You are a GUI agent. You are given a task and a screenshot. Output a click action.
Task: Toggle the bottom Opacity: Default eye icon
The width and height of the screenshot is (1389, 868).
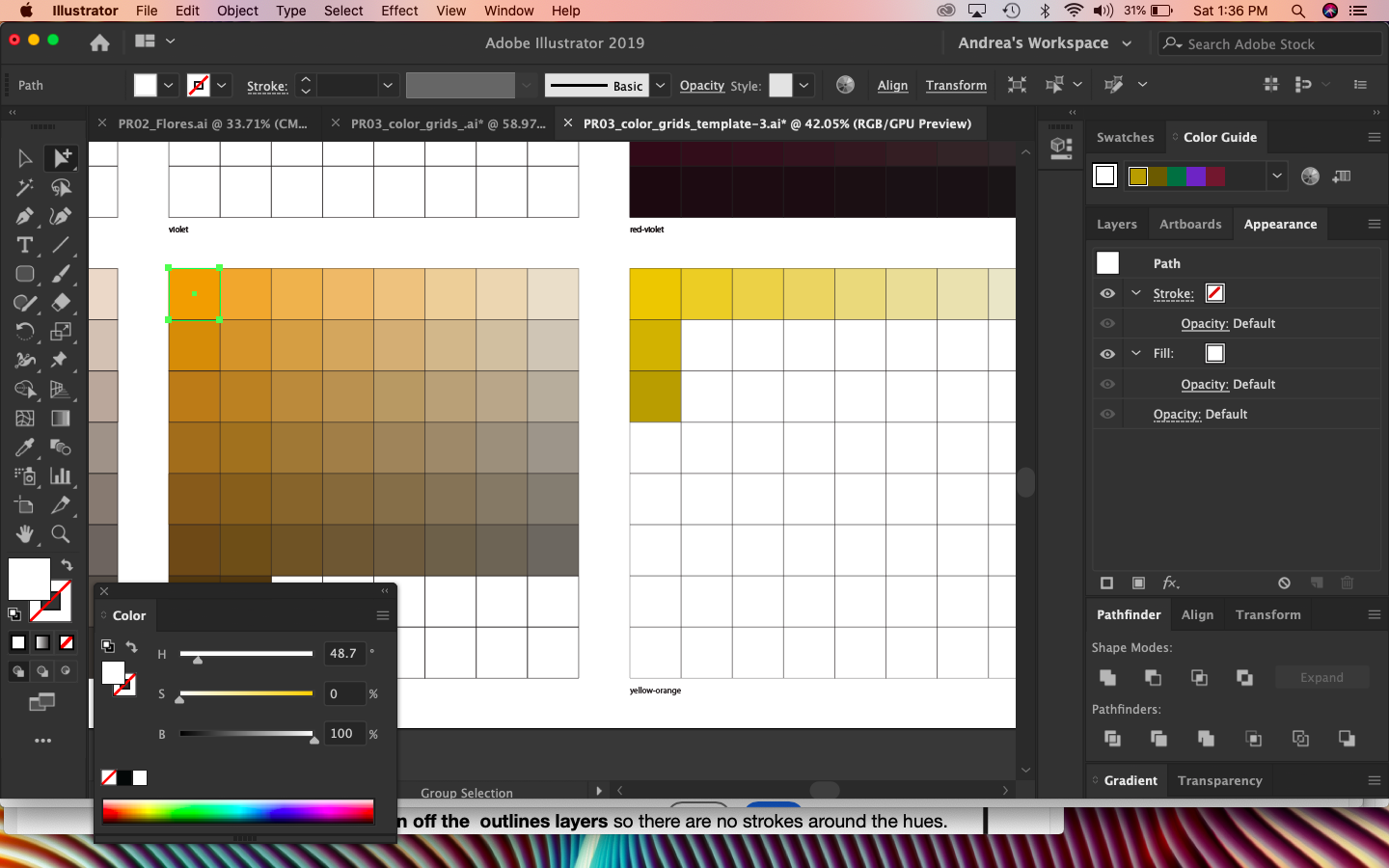coord(1107,415)
